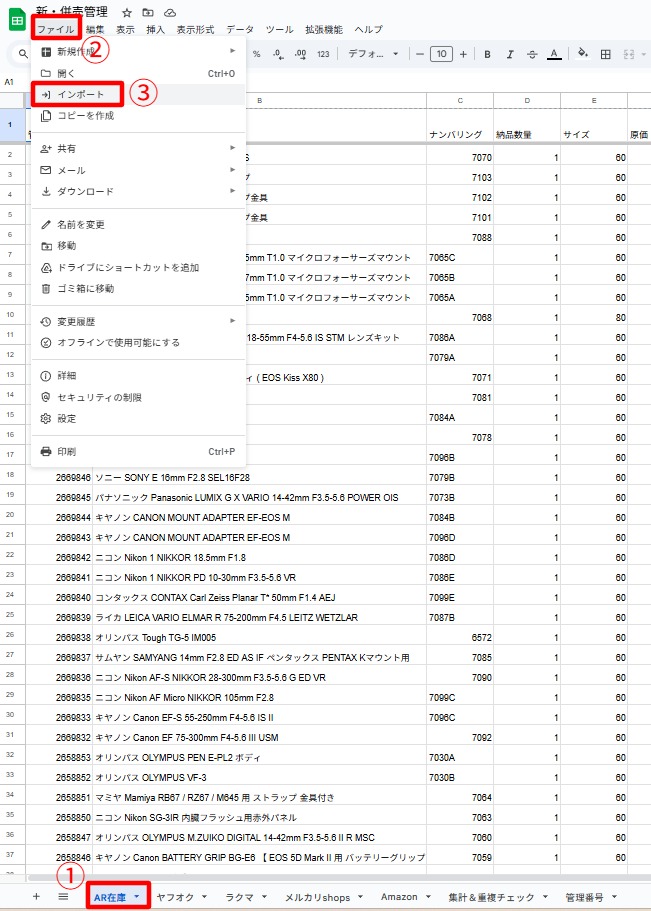Click the cloud save status icon

click(x=170, y=12)
